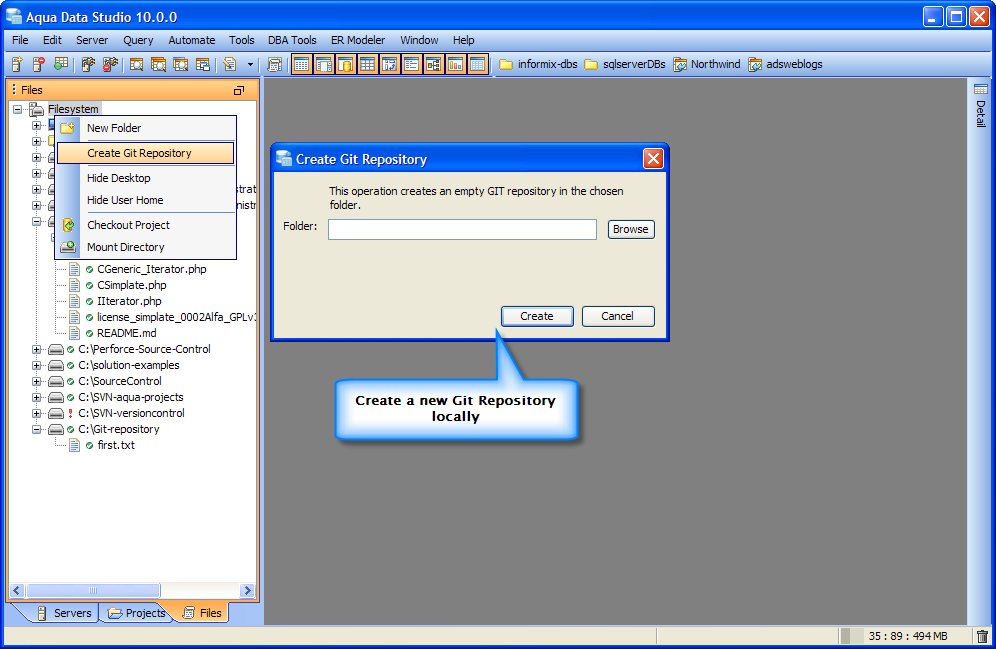Screen dimensions: 996x649
Task: Click the highlighted database cylinder icon
Action: [346, 64]
